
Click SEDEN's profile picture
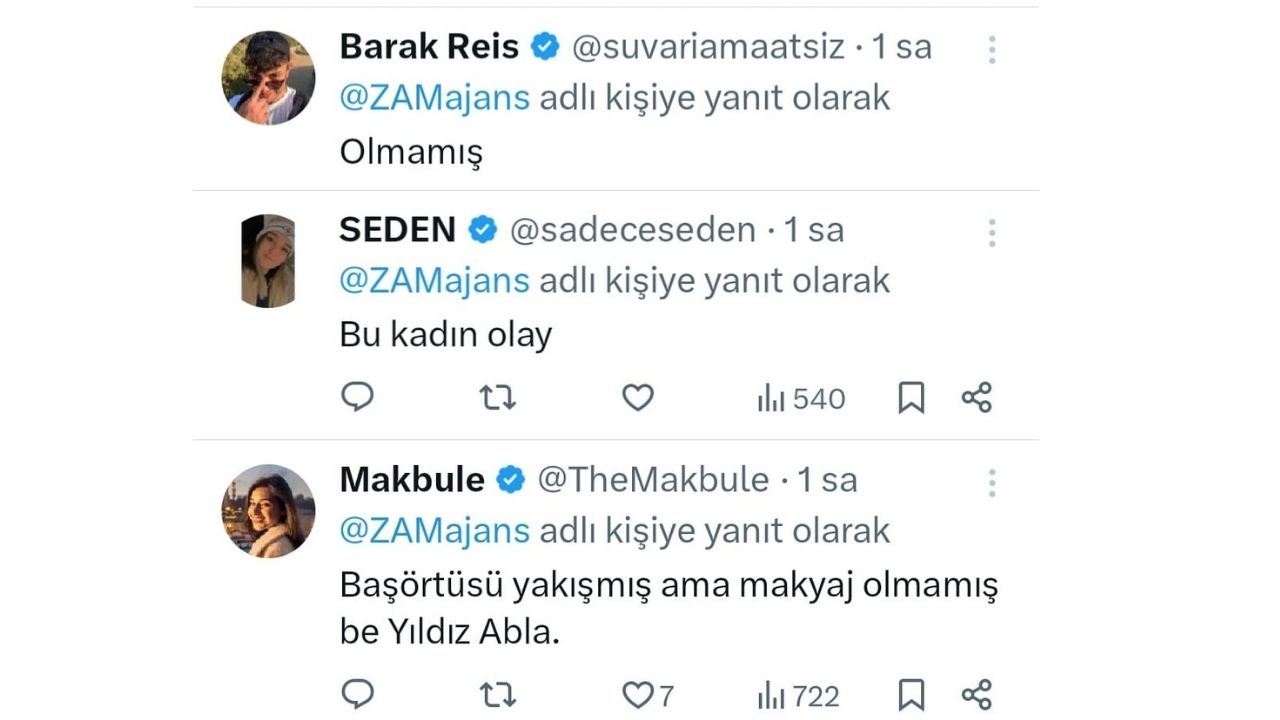267,259
